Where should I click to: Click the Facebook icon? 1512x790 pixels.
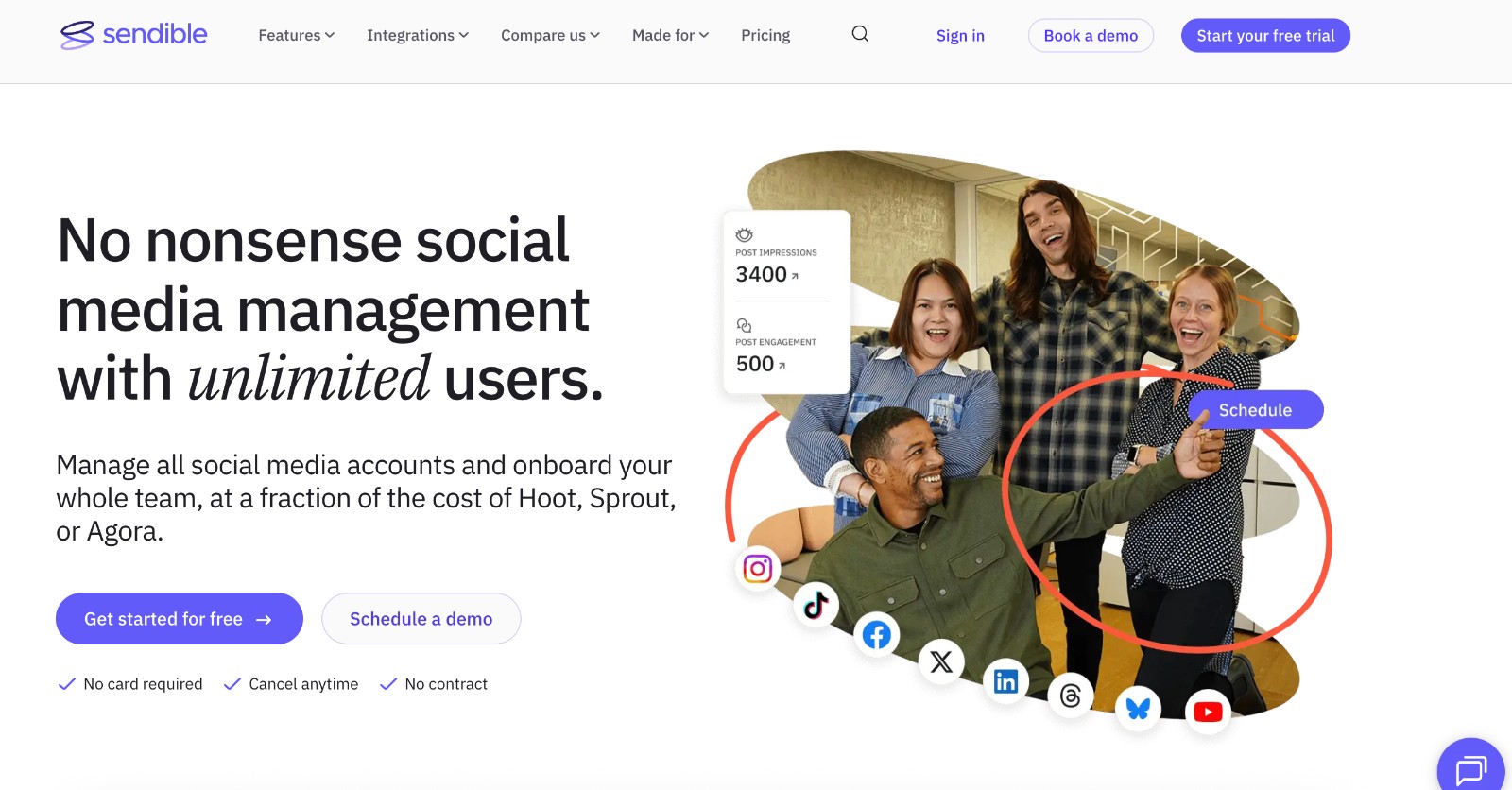(877, 635)
